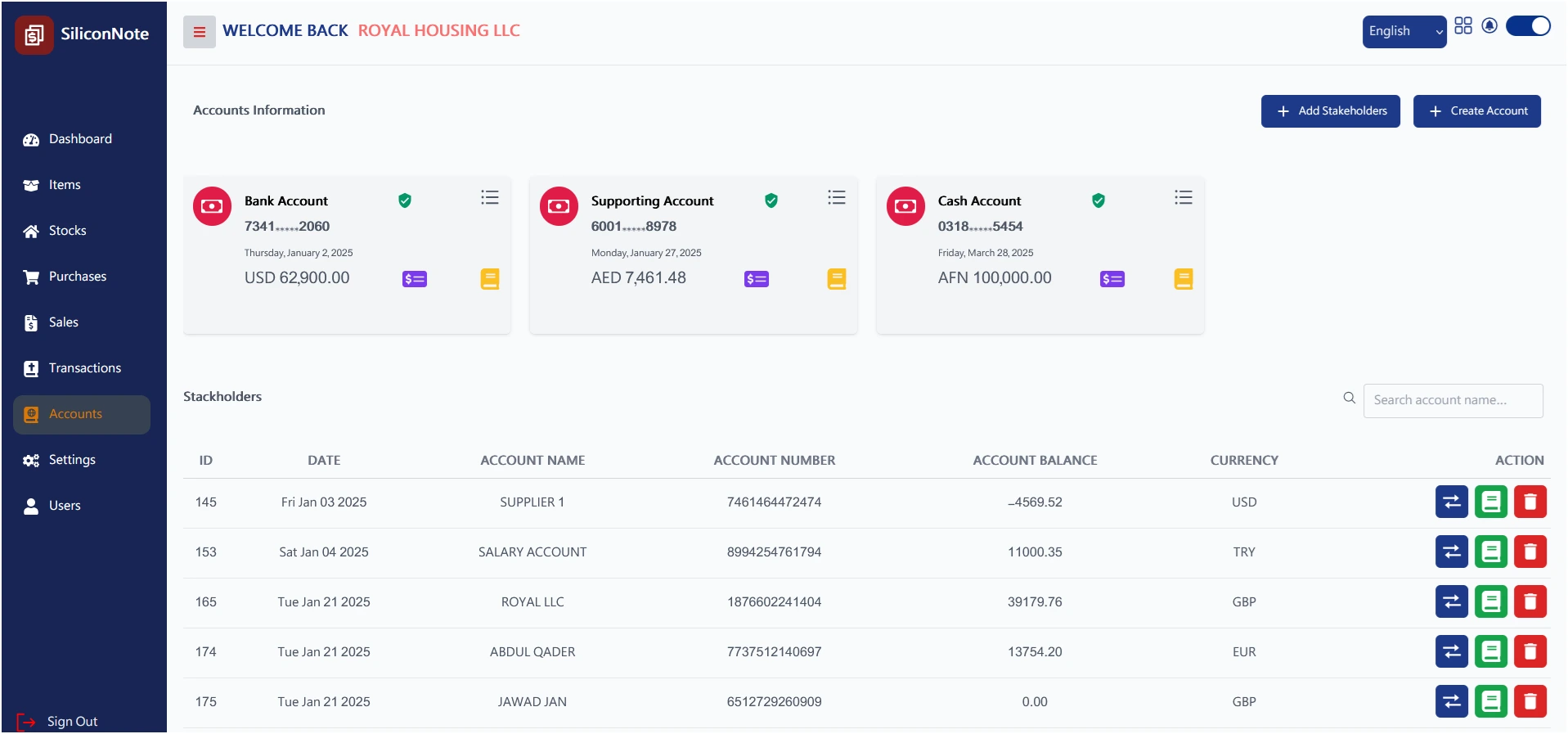Open list menu on Supporting Account card
This screenshot has height=734, width=1568.
tap(836, 197)
